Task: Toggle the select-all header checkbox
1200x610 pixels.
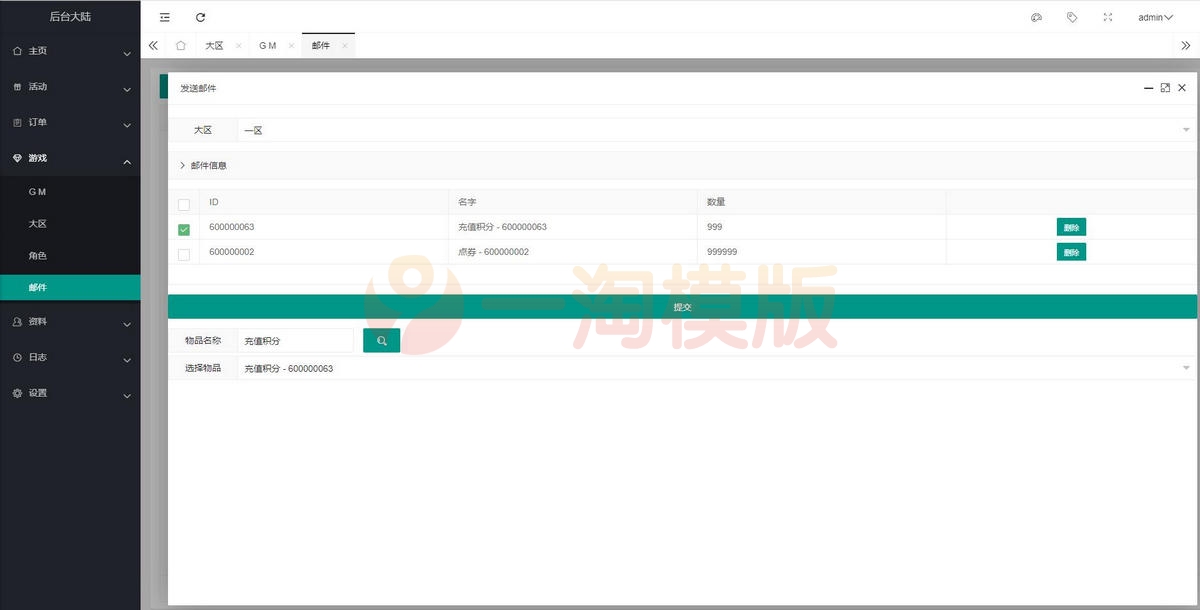Action: point(184,205)
